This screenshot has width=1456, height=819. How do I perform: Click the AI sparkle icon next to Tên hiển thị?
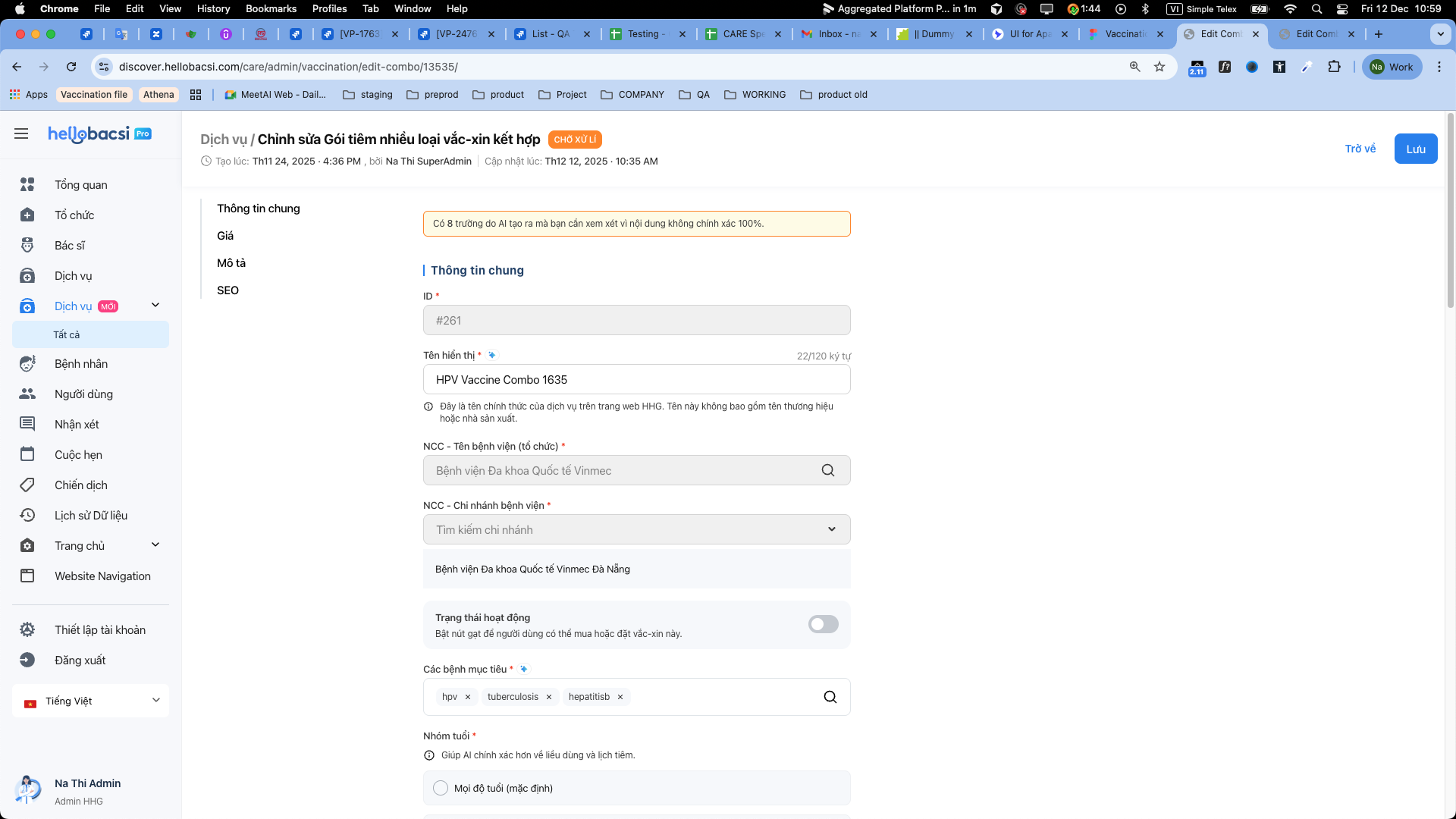[491, 354]
